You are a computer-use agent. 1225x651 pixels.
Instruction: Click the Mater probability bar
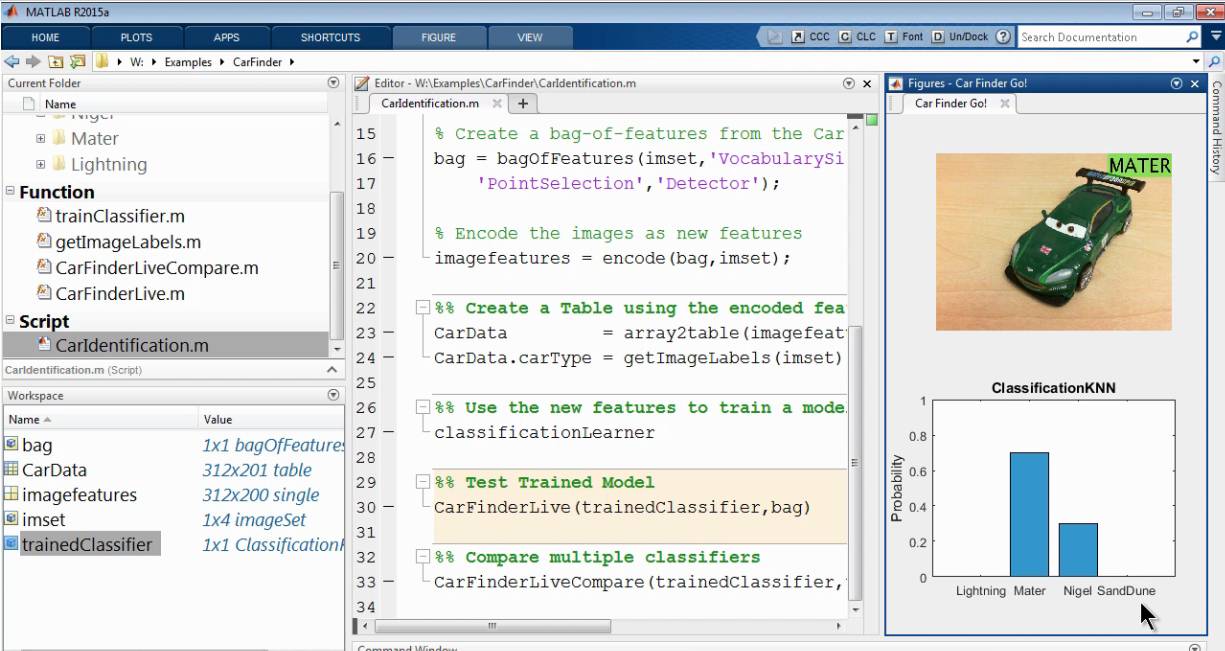click(1029, 514)
